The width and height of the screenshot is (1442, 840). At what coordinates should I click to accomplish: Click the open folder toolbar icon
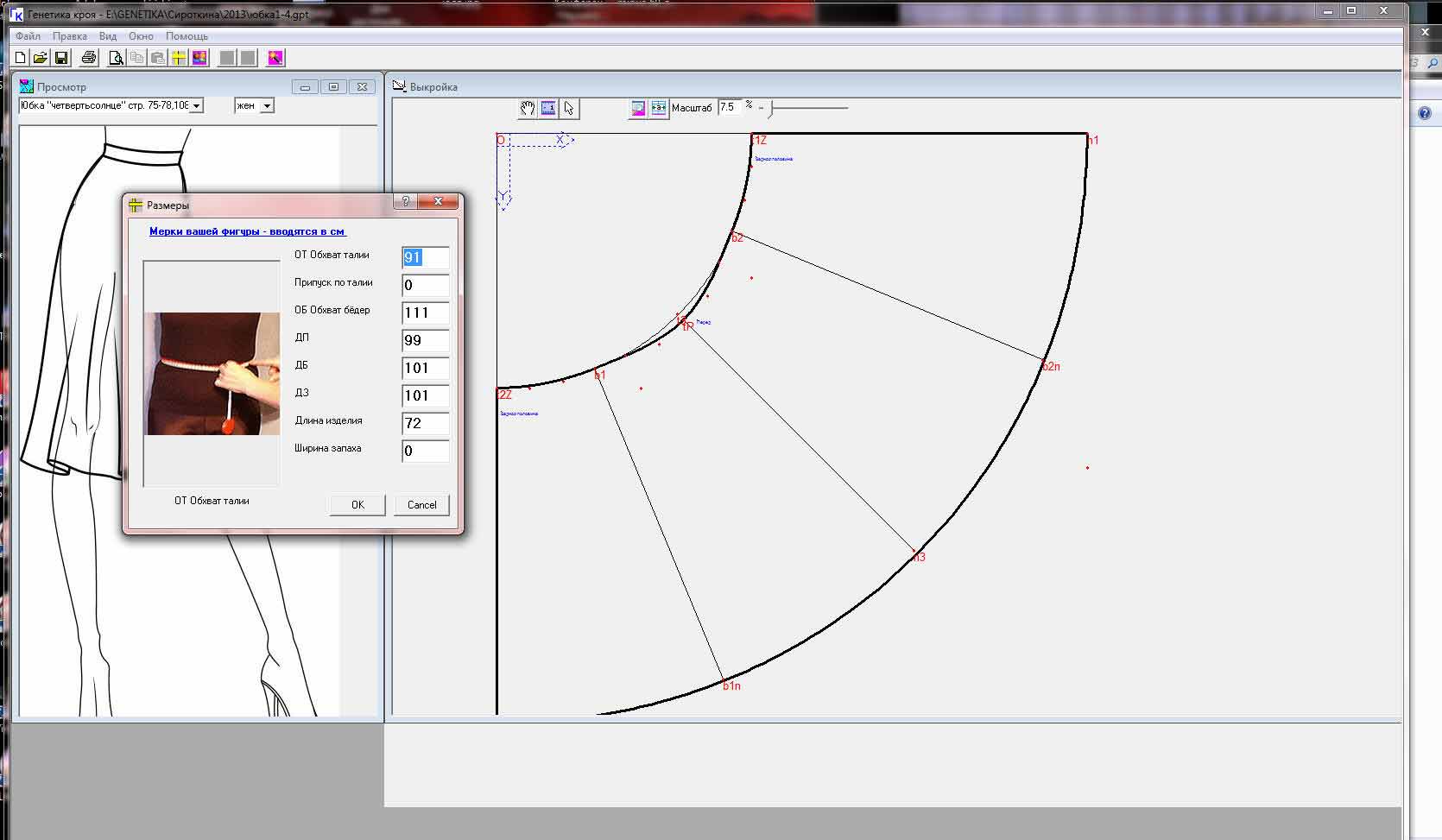40,58
